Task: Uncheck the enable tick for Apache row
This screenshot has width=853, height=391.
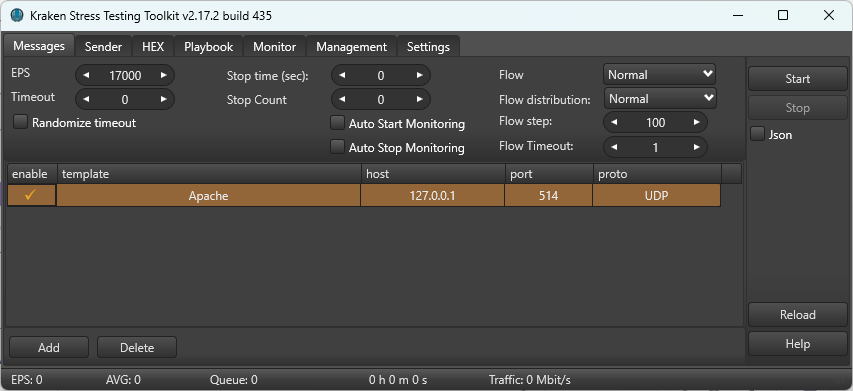Action: point(31,195)
